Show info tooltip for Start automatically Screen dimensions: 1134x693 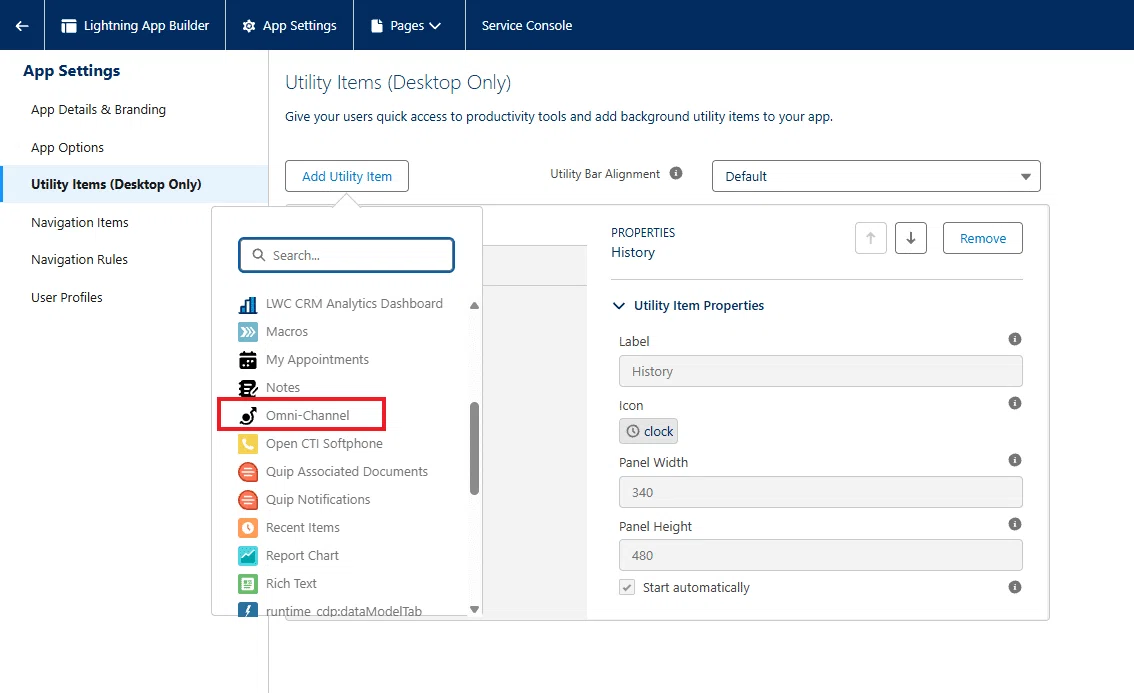1015,587
